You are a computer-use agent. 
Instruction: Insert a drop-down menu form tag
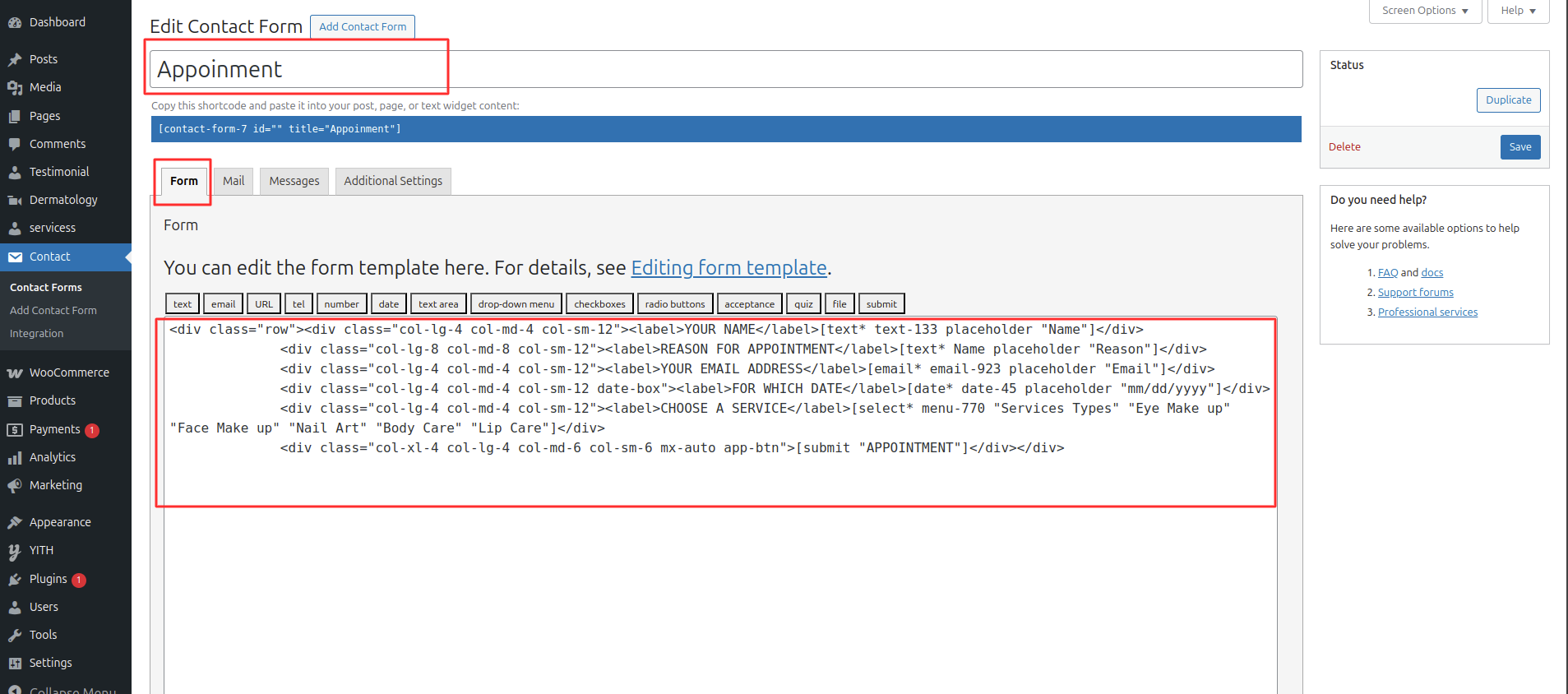(x=516, y=304)
